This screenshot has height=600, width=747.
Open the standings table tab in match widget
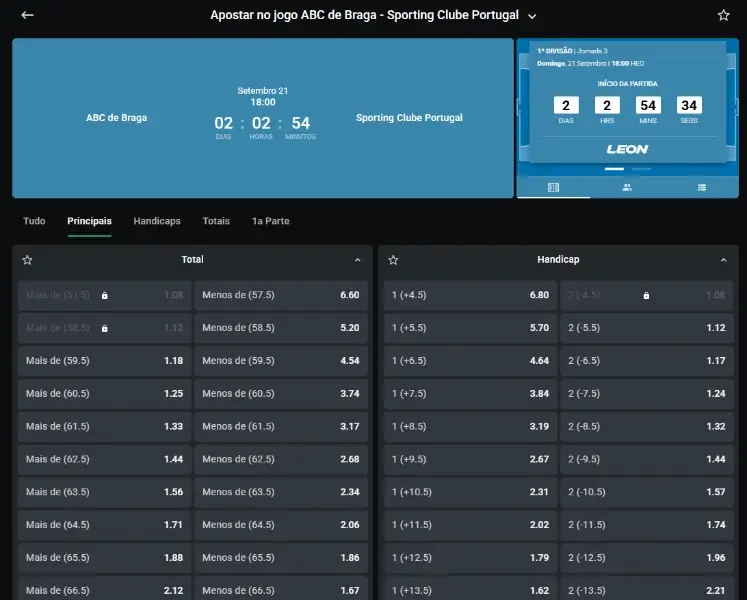click(702, 187)
